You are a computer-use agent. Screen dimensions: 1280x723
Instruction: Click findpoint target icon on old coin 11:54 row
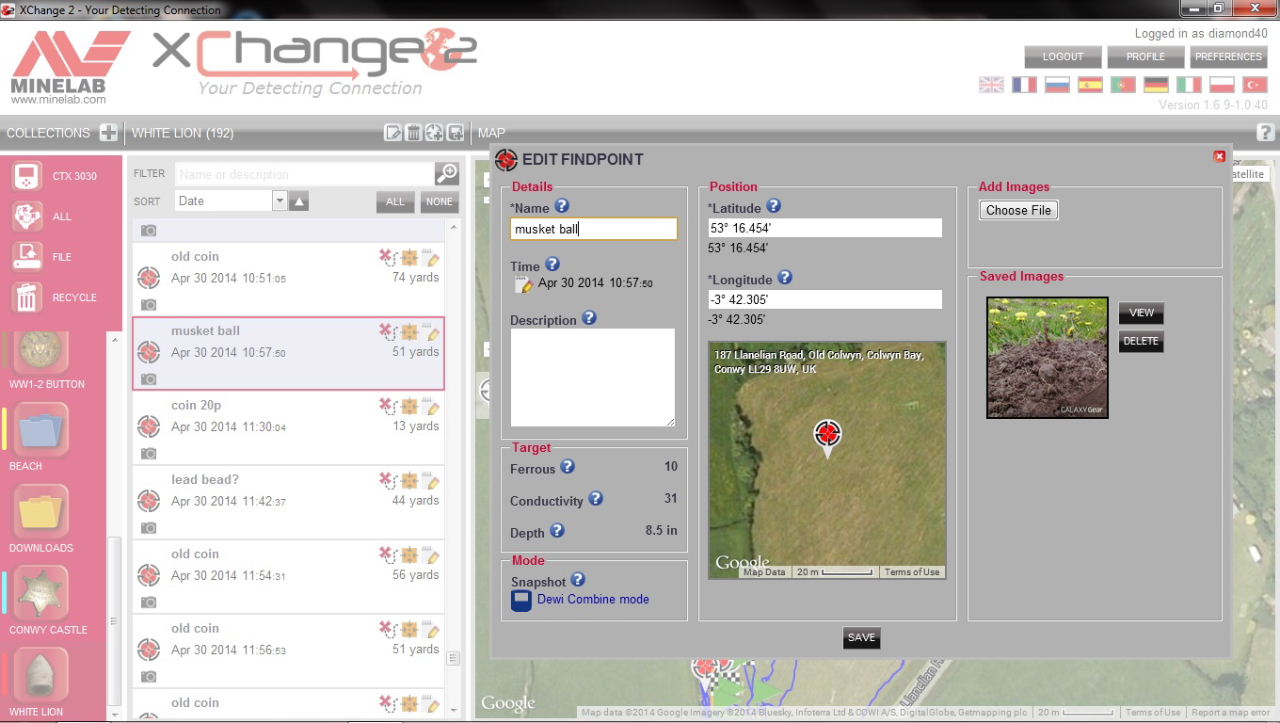(x=148, y=575)
